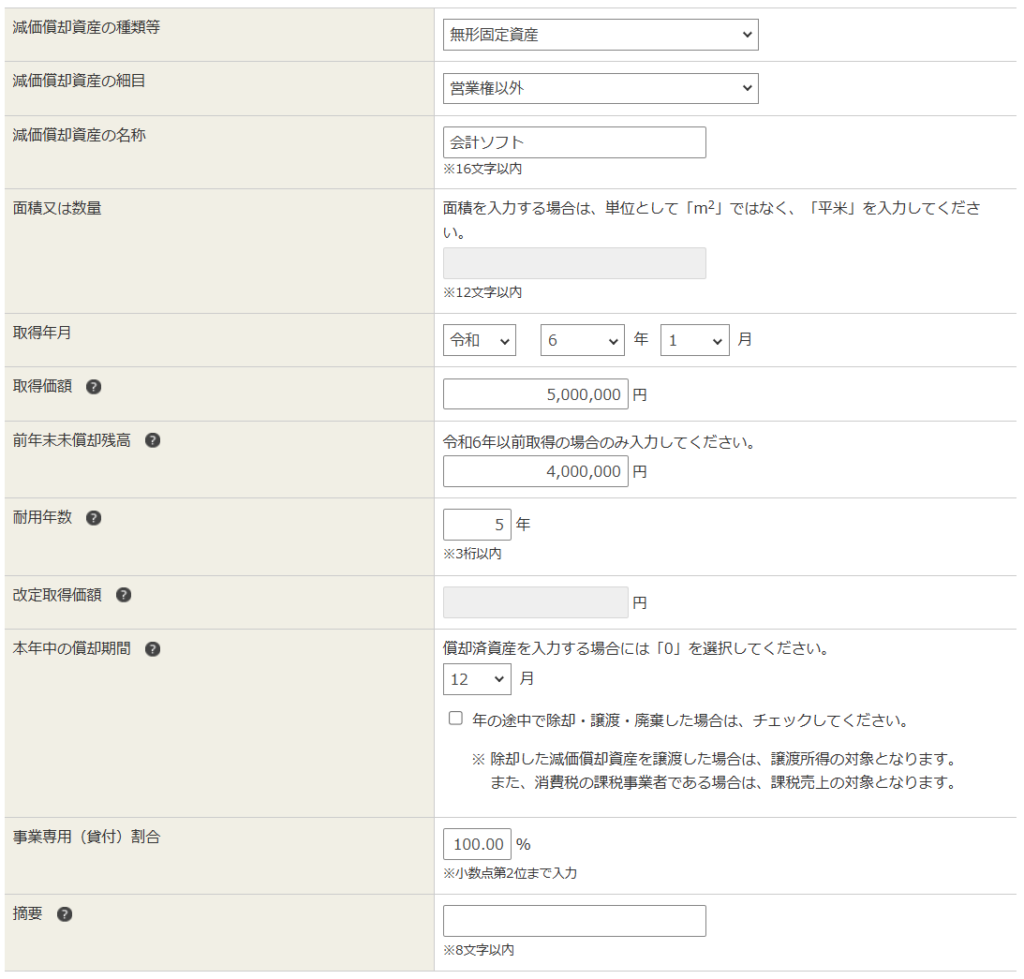Image resolution: width=1024 pixels, height=979 pixels.
Task: Click the help icon next to 摘要
Action: 64,915
